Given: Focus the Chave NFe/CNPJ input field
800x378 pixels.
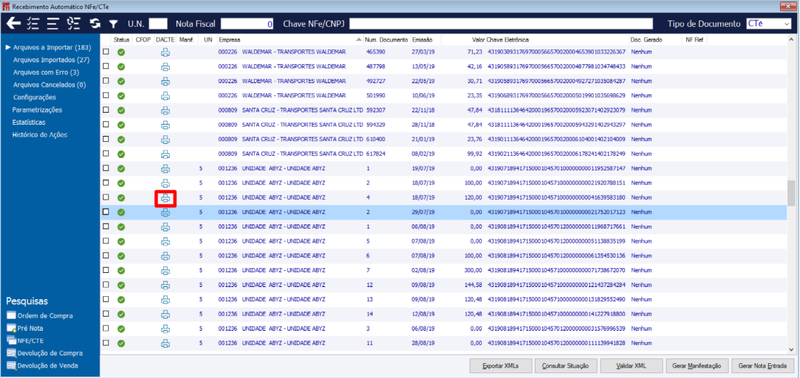Looking at the screenshot, I should 501,23.
